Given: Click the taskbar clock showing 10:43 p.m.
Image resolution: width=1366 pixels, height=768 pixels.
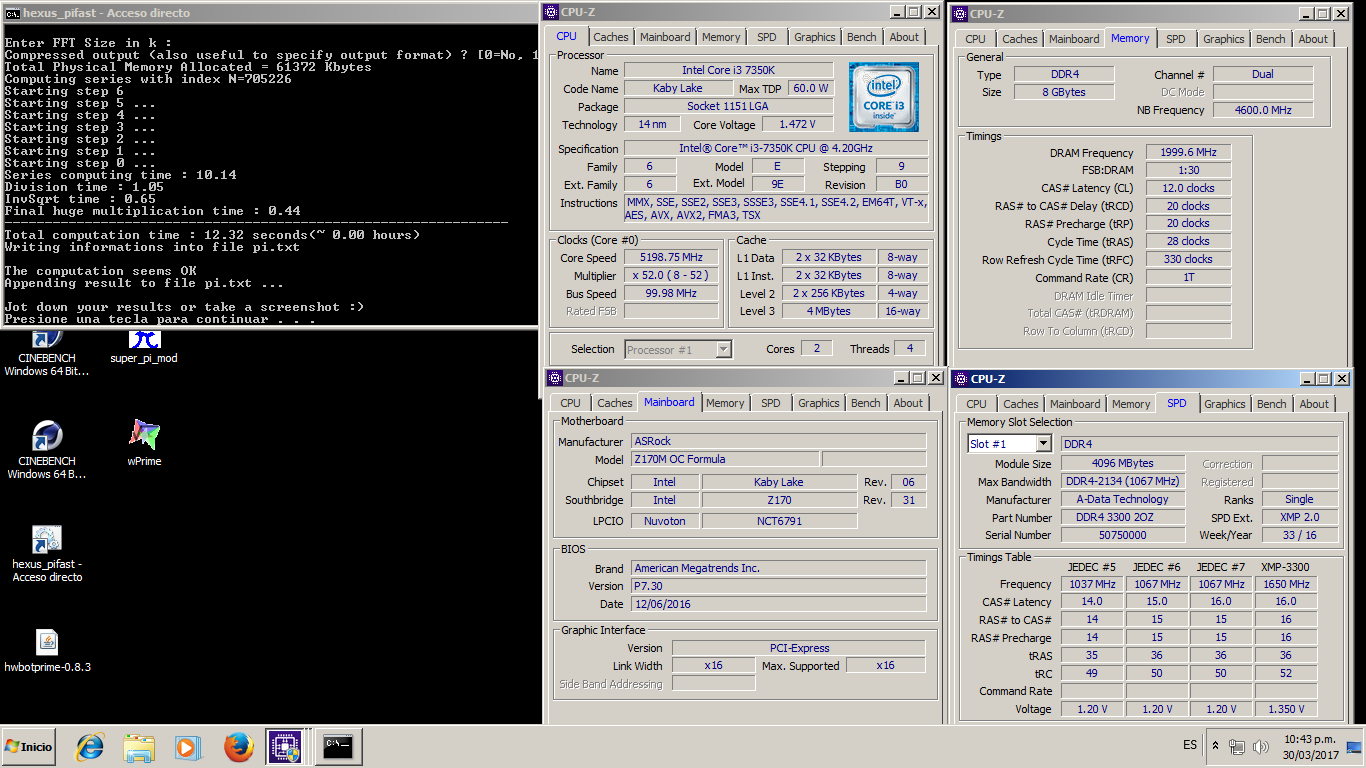Looking at the screenshot, I should point(1308,746).
